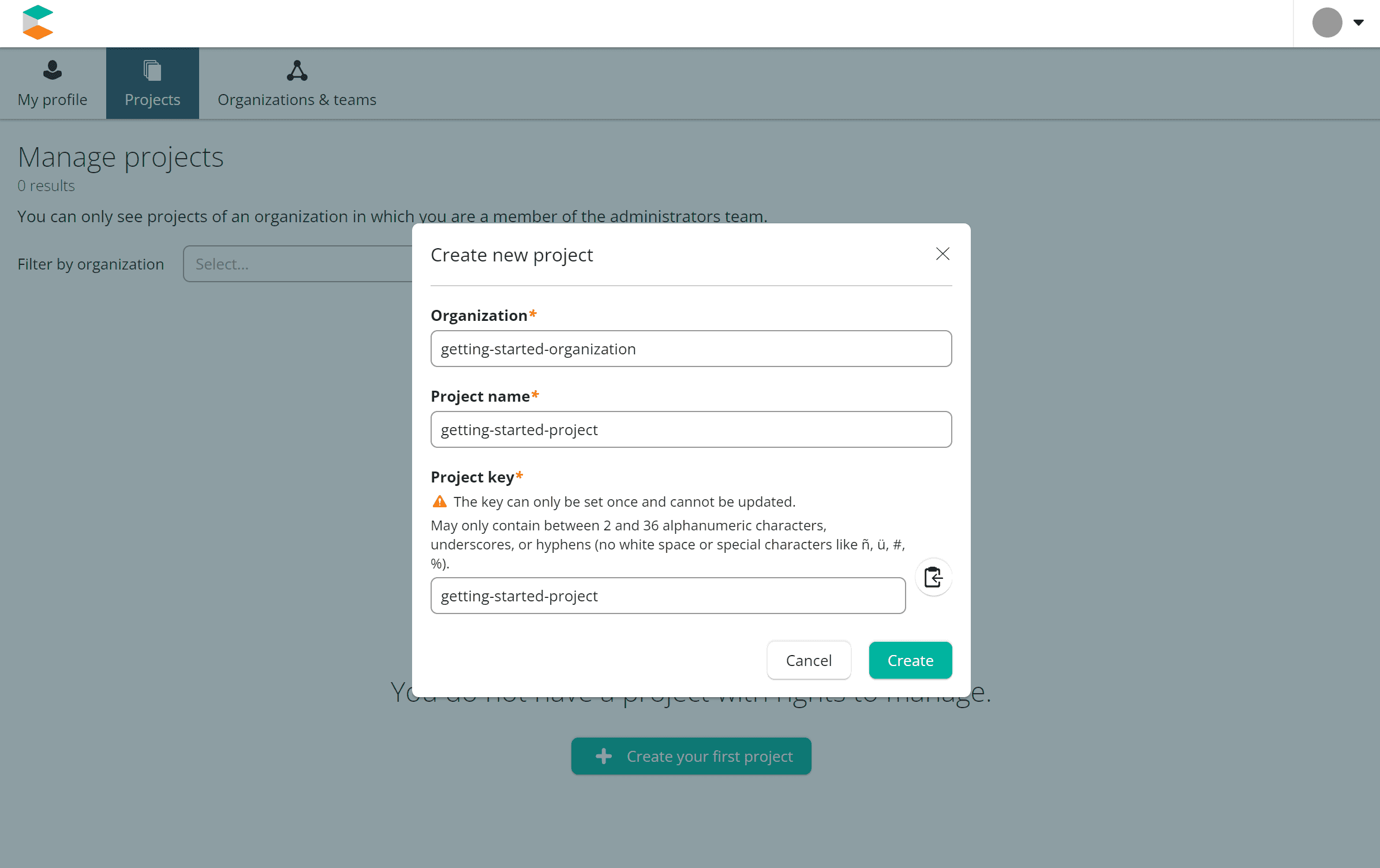Focus the Project key input field

pos(668,596)
